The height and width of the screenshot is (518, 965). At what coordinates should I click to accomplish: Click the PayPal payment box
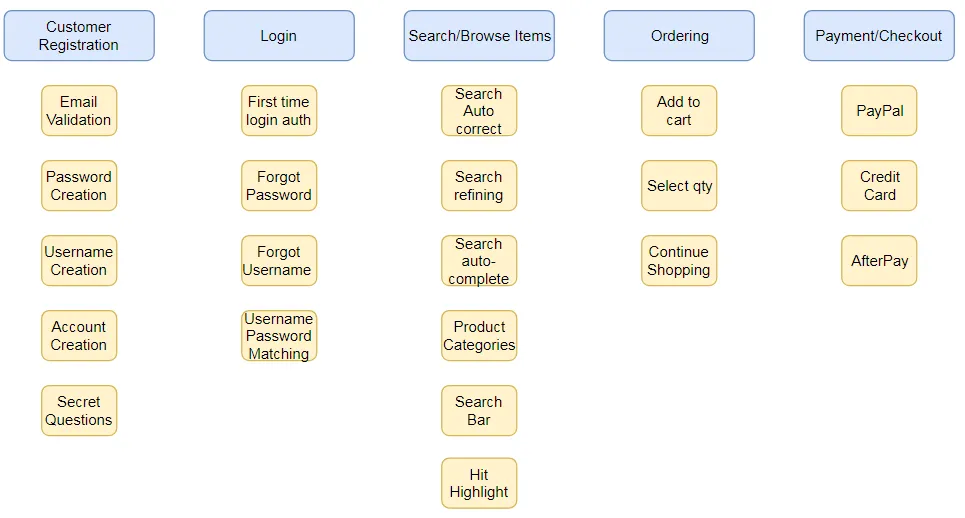(x=879, y=111)
